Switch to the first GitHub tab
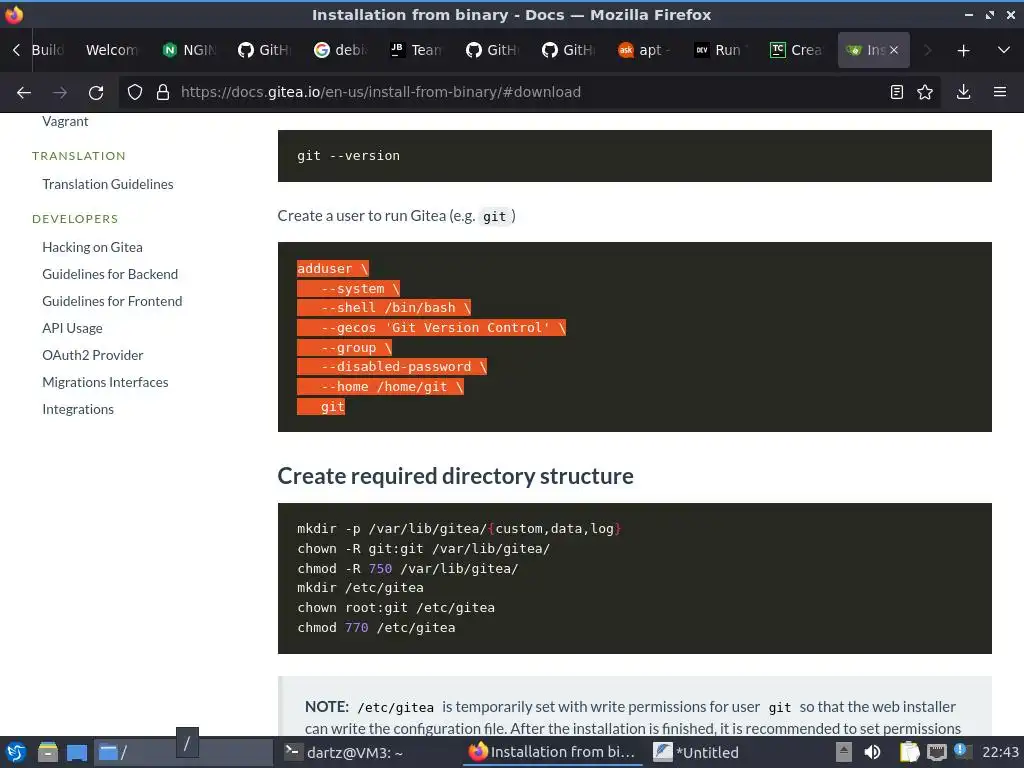 [x=265, y=50]
